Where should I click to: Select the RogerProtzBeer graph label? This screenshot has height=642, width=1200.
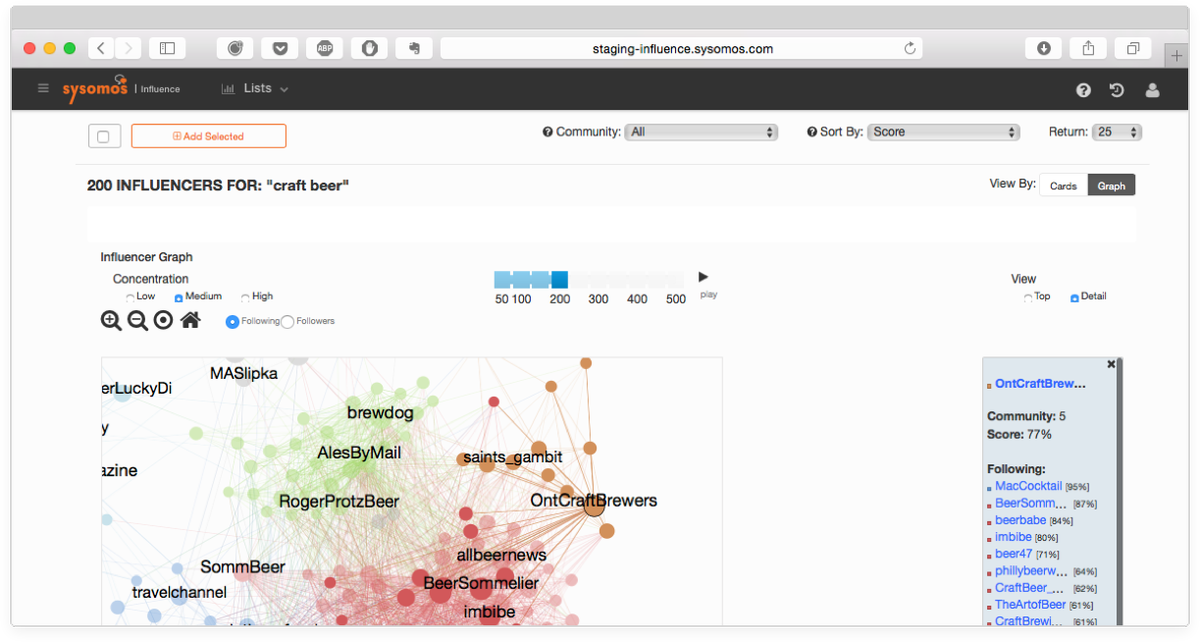click(339, 501)
